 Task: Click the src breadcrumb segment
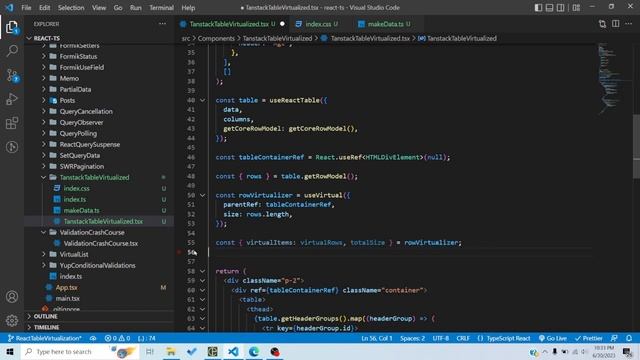[186, 38]
